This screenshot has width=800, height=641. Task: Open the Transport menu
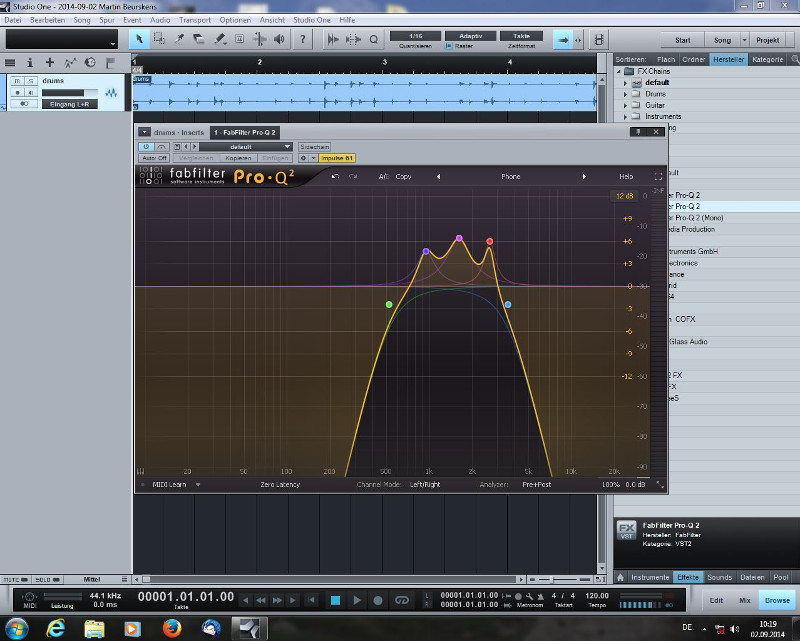point(194,20)
